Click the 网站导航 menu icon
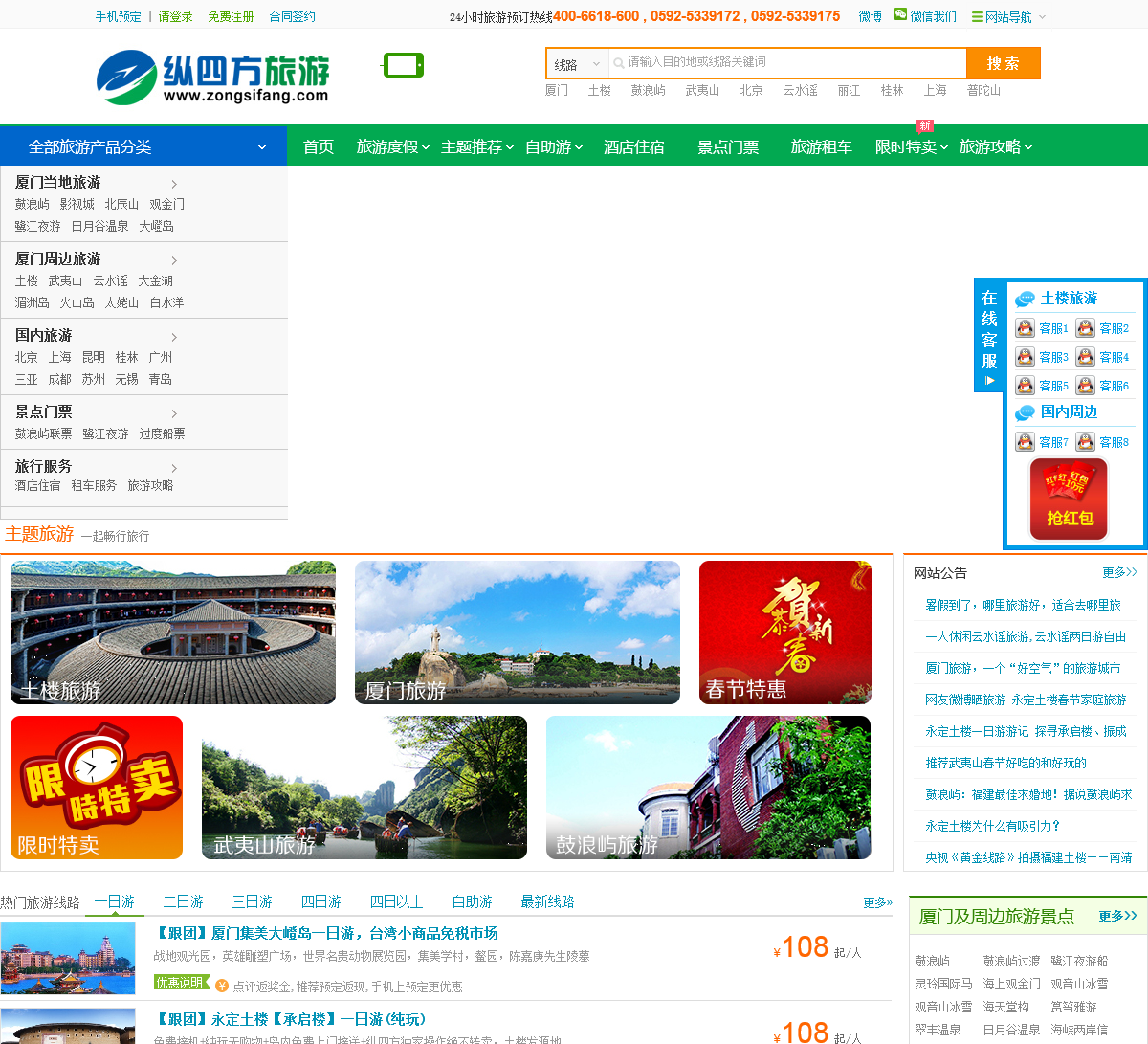Screen dimensions: 1148x1044 pyautogui.click(x=977, y=17)
